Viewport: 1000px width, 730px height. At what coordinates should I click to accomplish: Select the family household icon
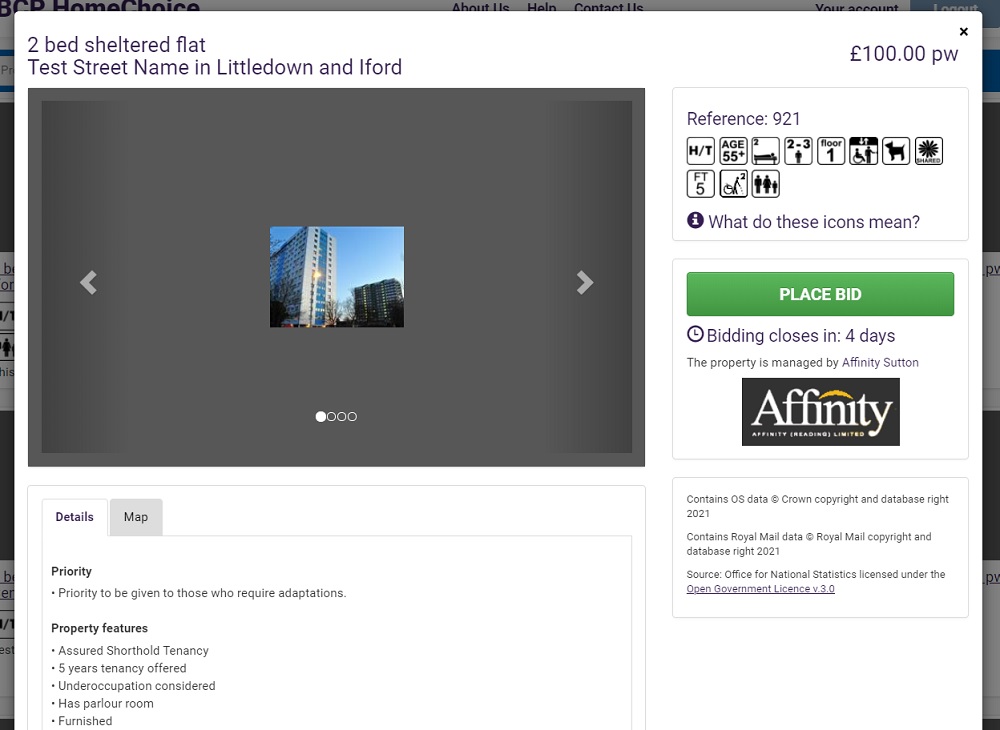pyautogui.click(x=765, y=183)
